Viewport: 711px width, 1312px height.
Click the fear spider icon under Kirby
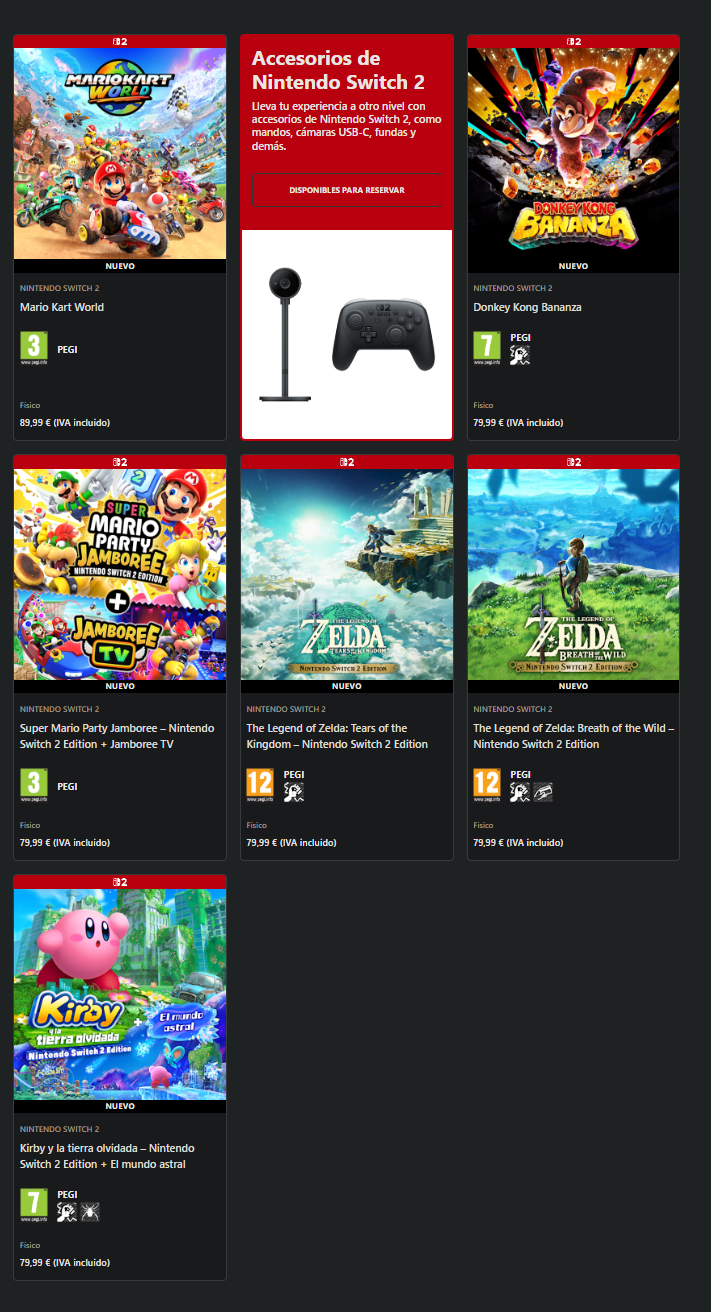(90, 1212)
